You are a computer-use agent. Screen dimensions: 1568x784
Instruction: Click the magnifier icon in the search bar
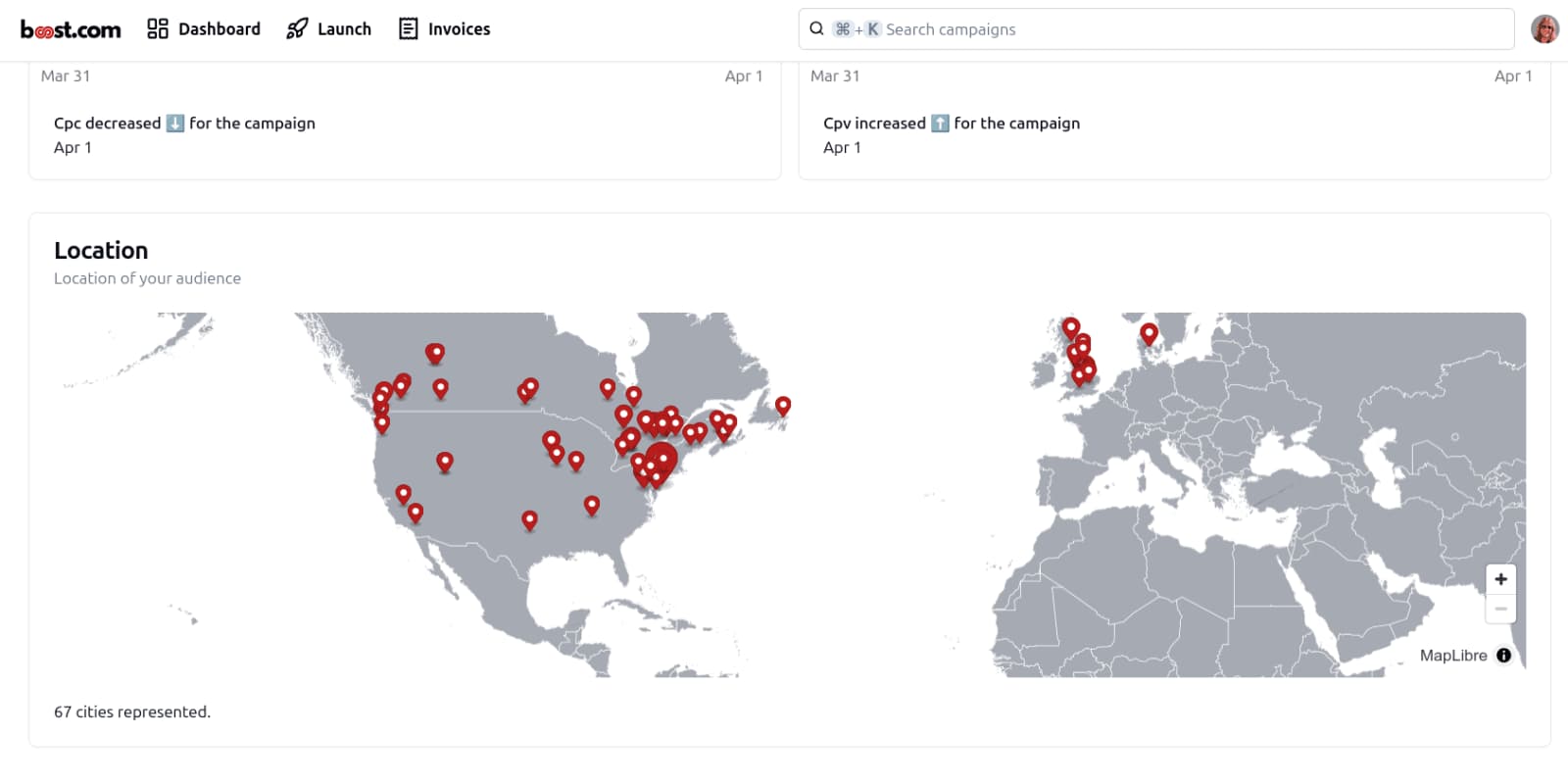pyautogui.click(x=816, y=28)
